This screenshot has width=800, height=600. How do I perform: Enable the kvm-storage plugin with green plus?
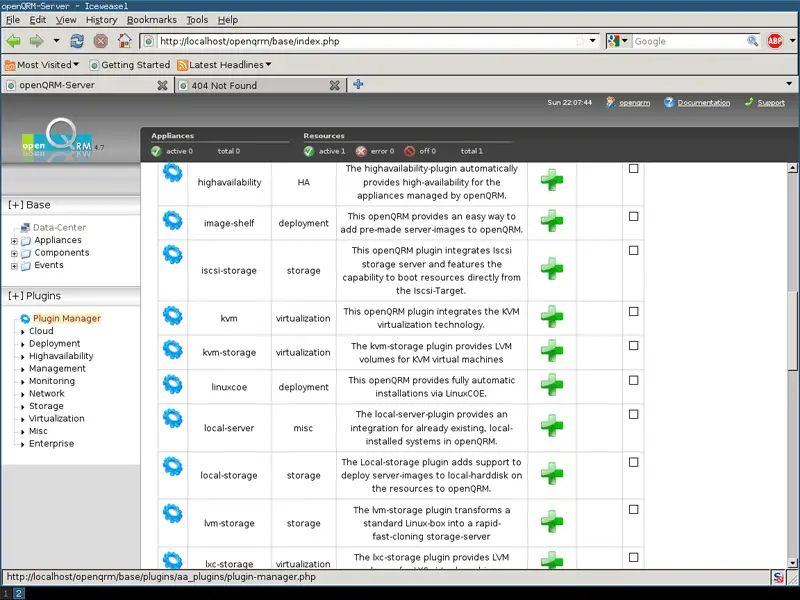552,351
